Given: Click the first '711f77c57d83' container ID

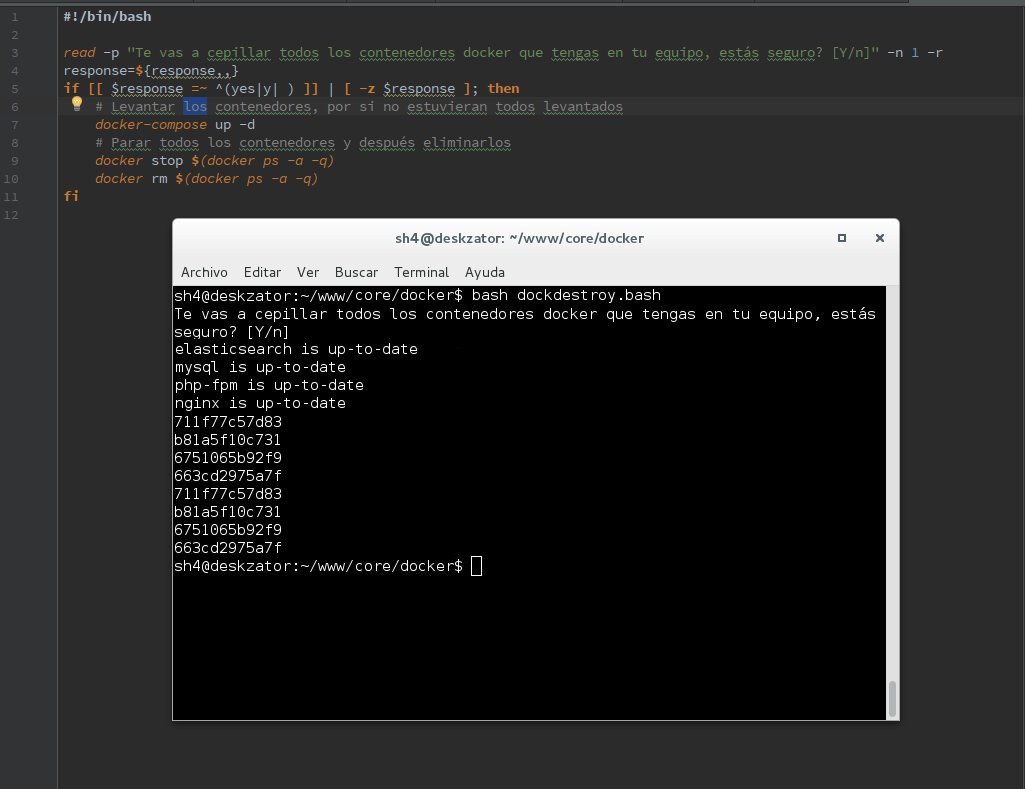Looking at the screenshot, I should click(x=228, y=422).
